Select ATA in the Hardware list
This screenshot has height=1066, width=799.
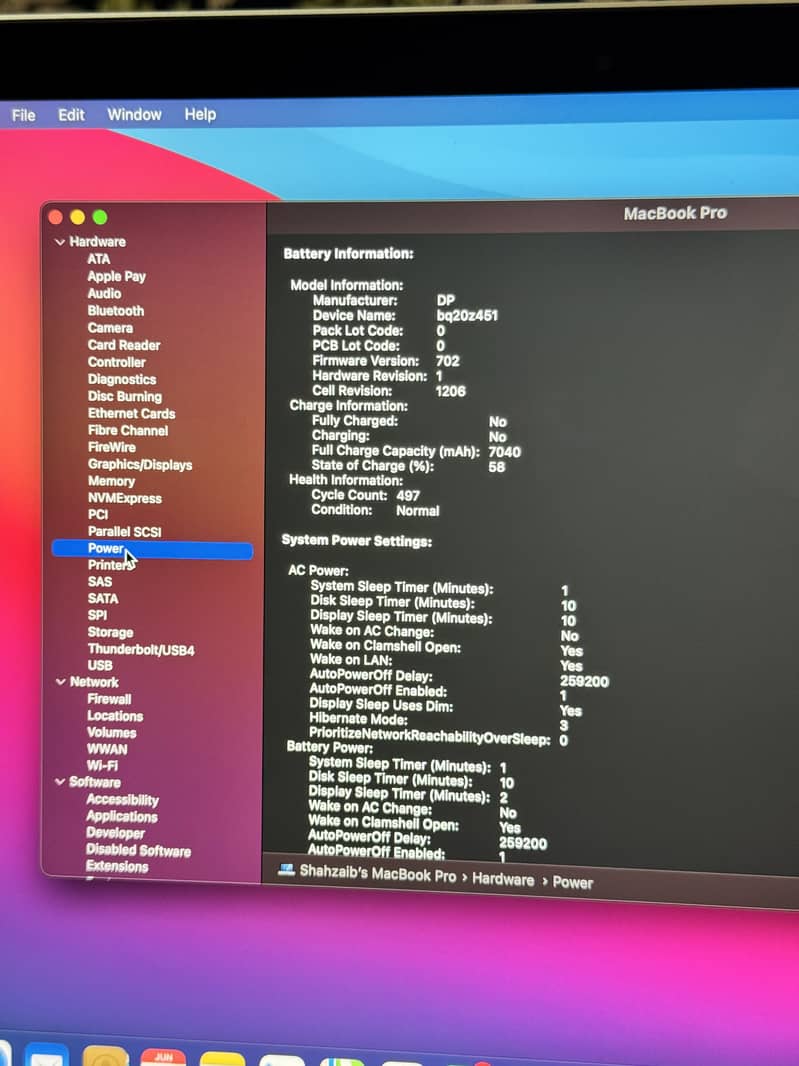pos(99,259)
